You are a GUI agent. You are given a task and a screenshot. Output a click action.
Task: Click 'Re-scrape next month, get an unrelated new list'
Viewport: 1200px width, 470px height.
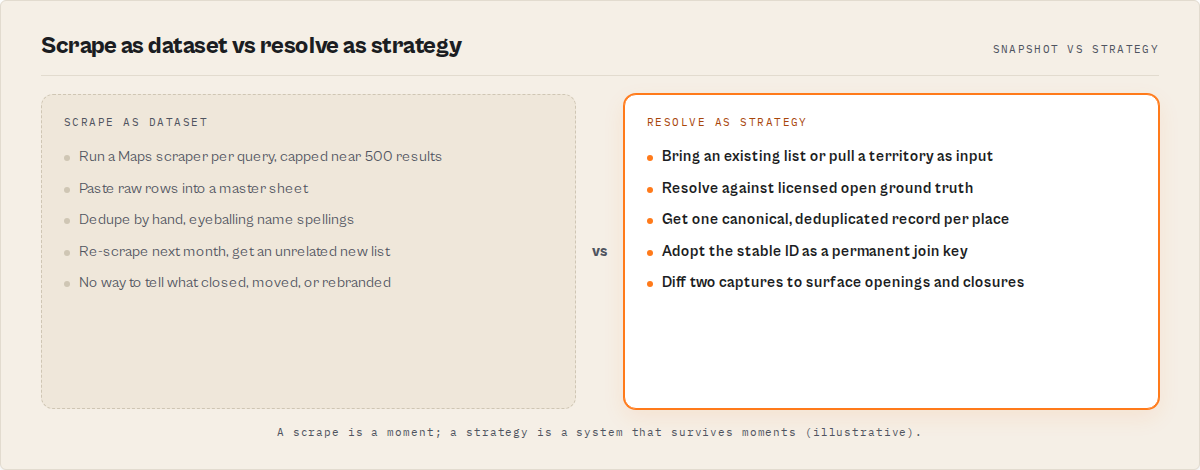pos(234,251)
